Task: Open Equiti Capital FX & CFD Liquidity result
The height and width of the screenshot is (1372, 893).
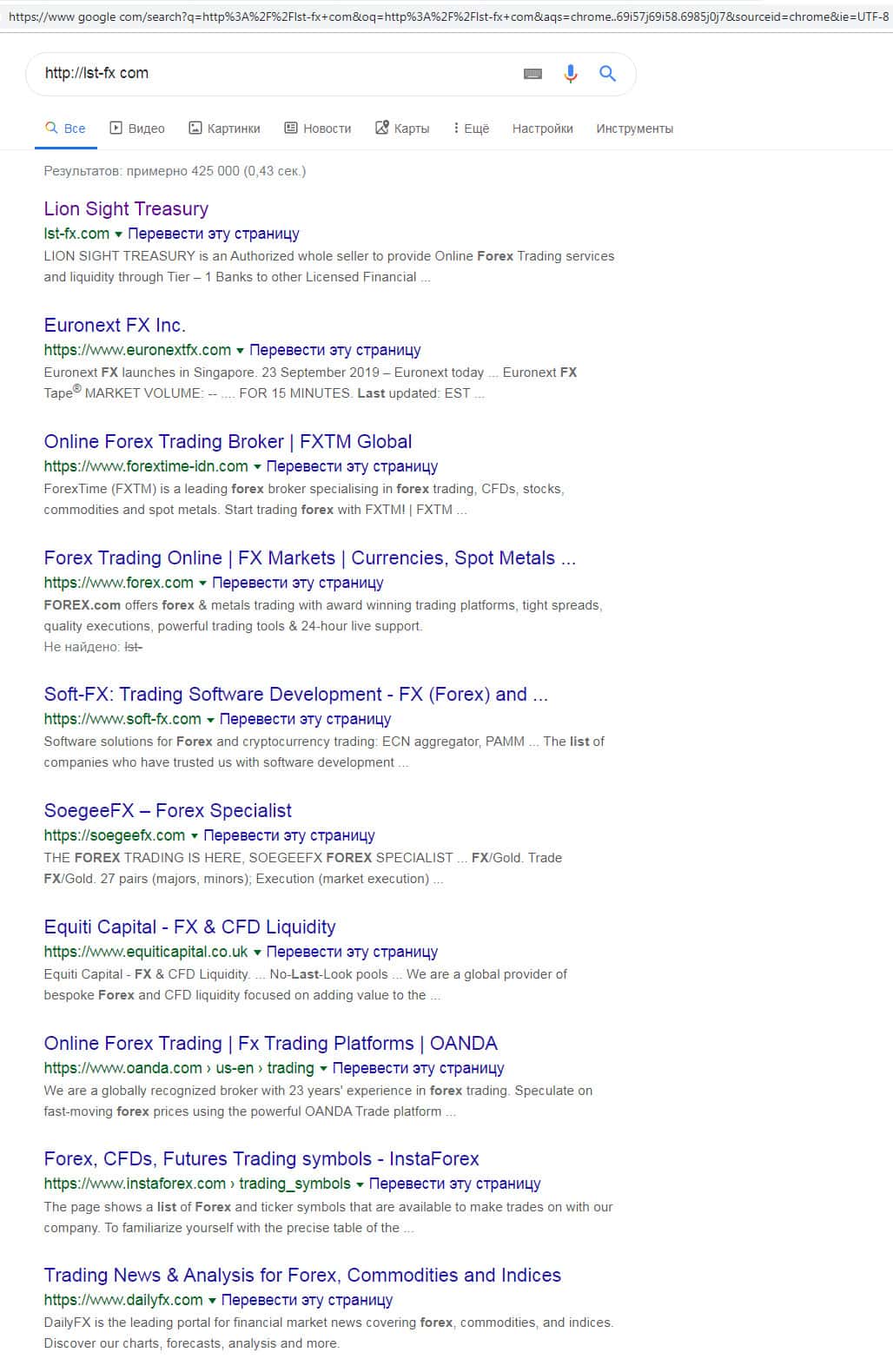Action: pyautogui.click(x=189, y=927)
